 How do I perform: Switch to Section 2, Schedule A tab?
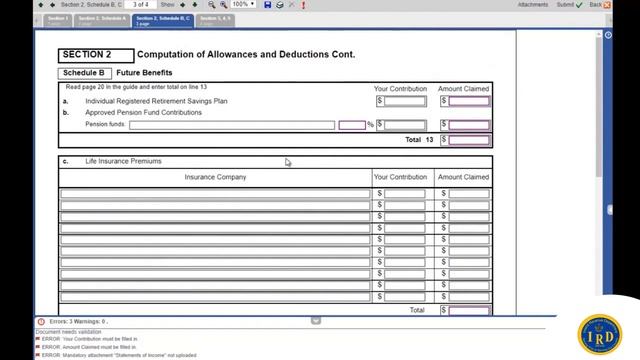(x=102, y=20)
